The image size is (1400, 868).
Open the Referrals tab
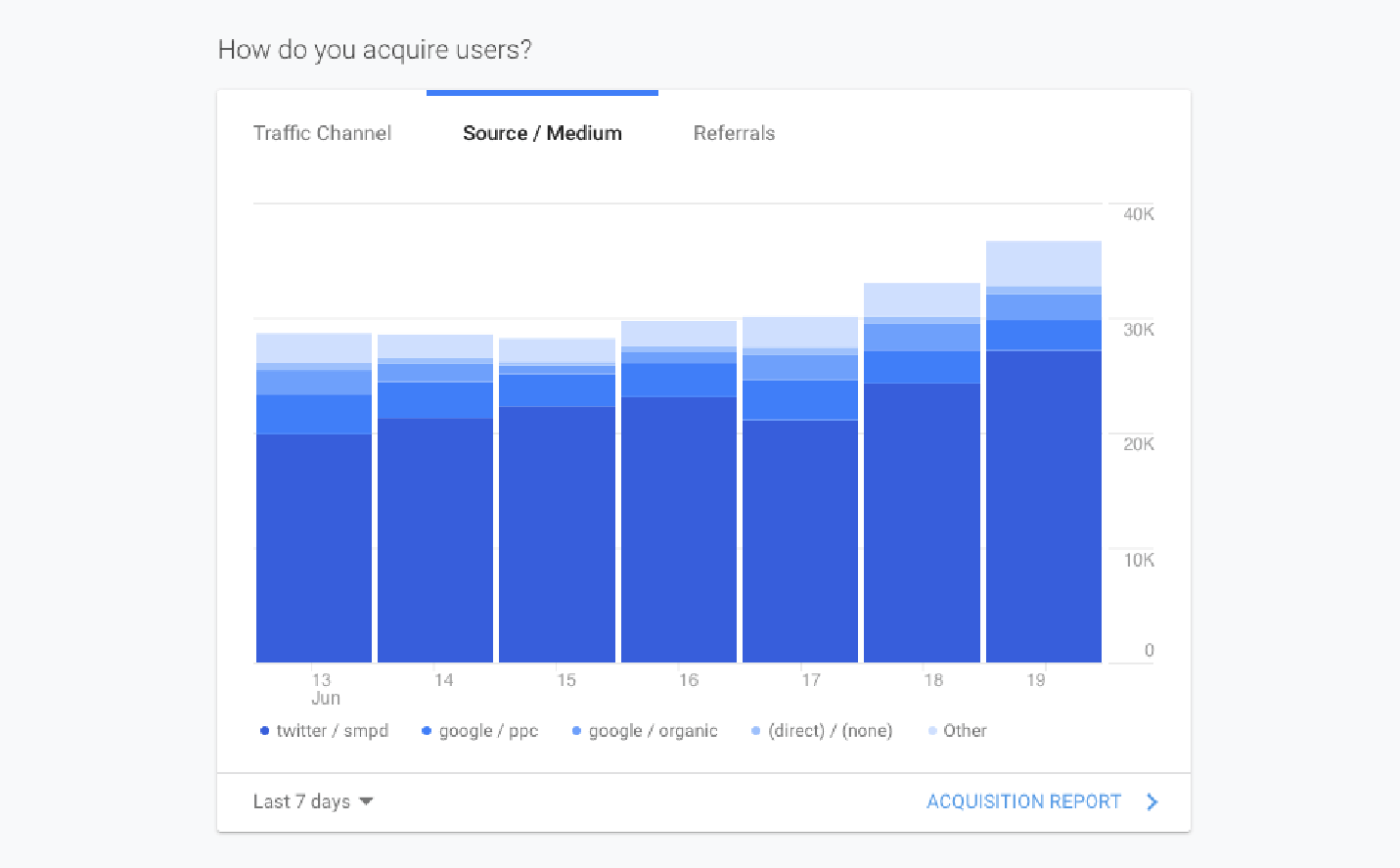(734, 133)
